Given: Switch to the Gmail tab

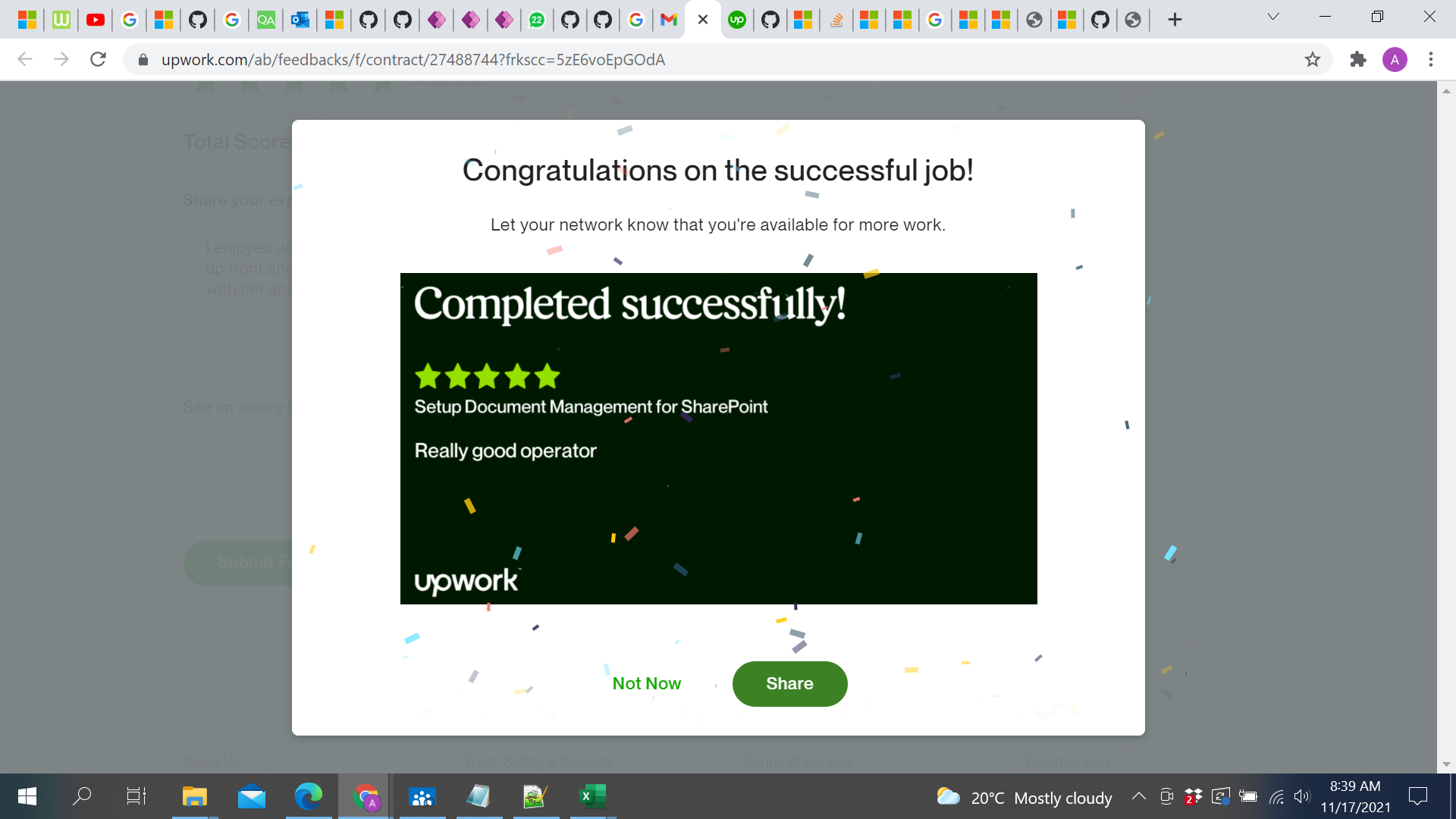Looking at the screenshot, I should (x=668, y=20).
